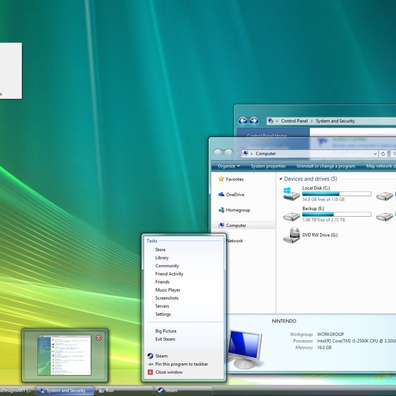Click the Local Disk (C:) drive icon
The image size is (396, 396).
[291, 194]
